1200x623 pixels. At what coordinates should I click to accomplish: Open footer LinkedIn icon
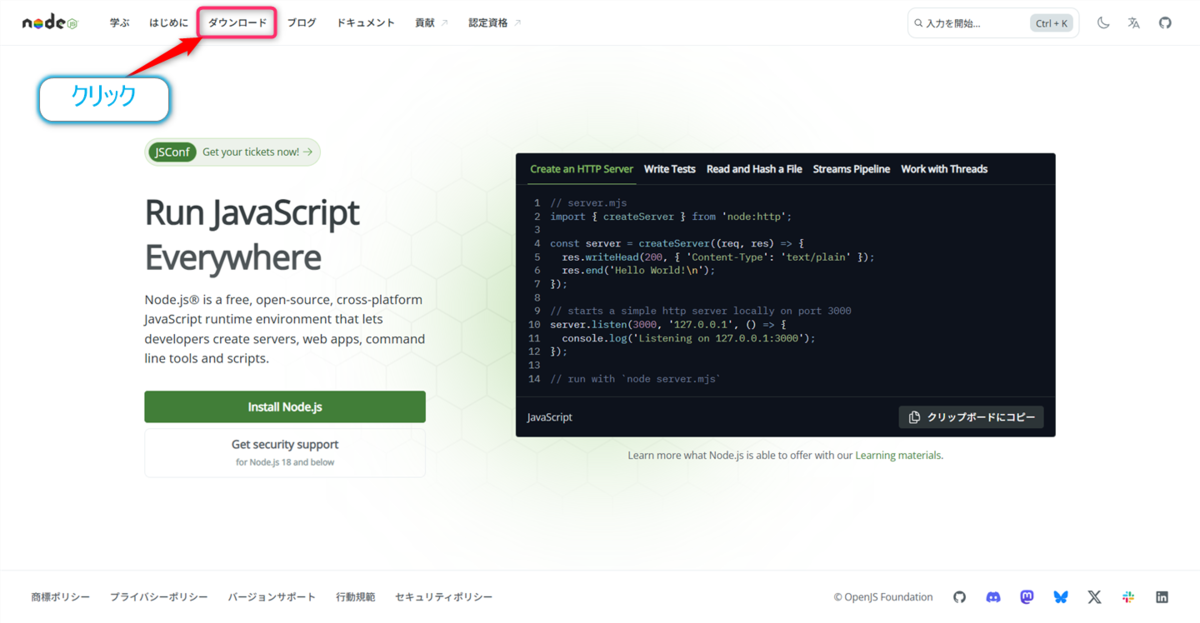pyautogui.click(x=1162, y=597)
